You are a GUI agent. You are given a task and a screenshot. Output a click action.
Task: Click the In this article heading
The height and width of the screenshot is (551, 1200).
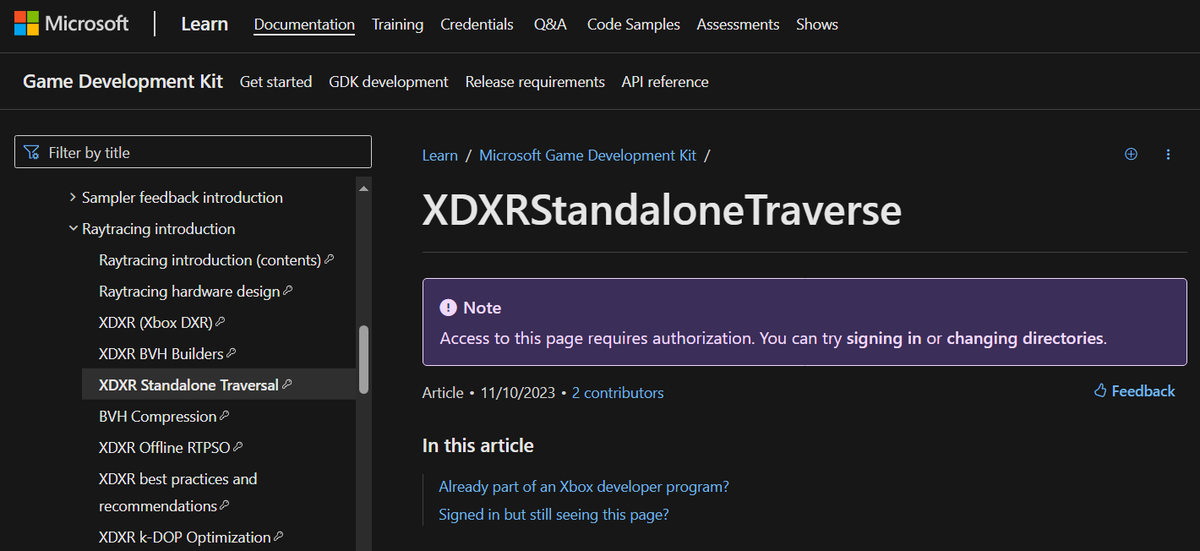pyautogui.click(x=478, y=445)
